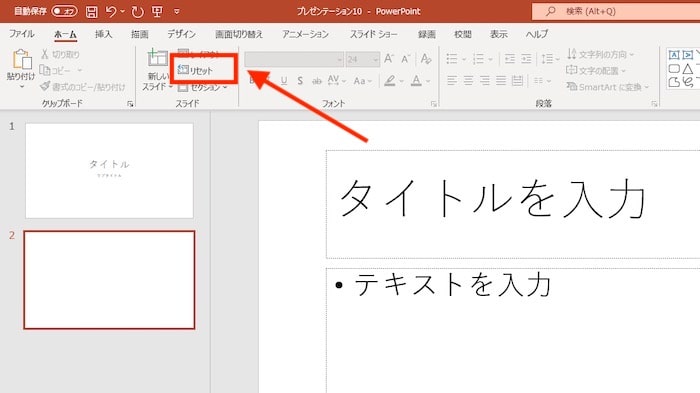Click the Undo arrow icon
The width and height of the screenshot is (700, 393).
[x=111, y=11]
